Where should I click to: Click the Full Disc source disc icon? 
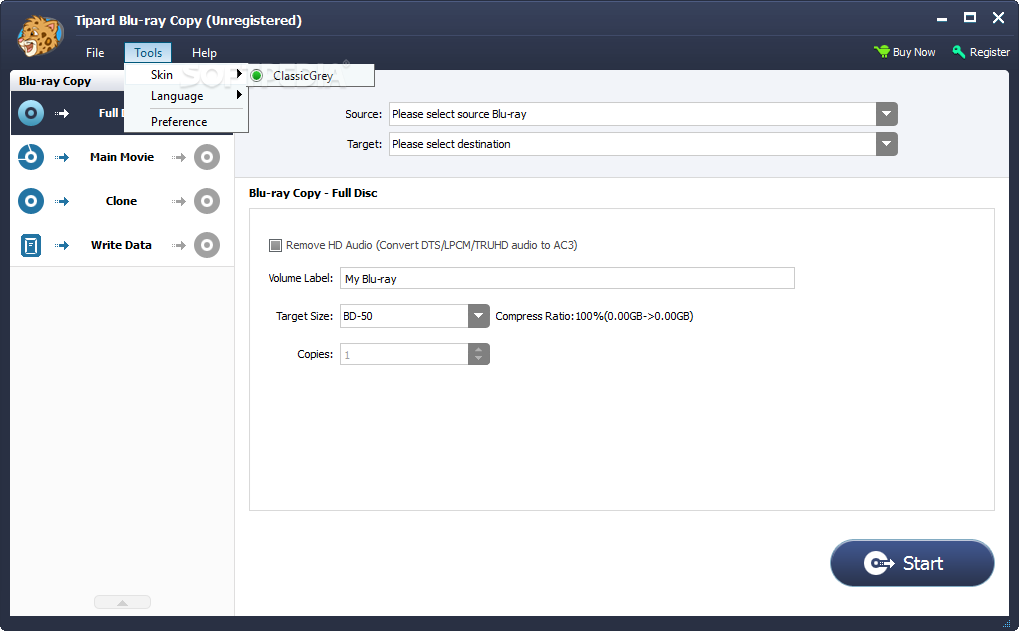[x=31, y=113]
